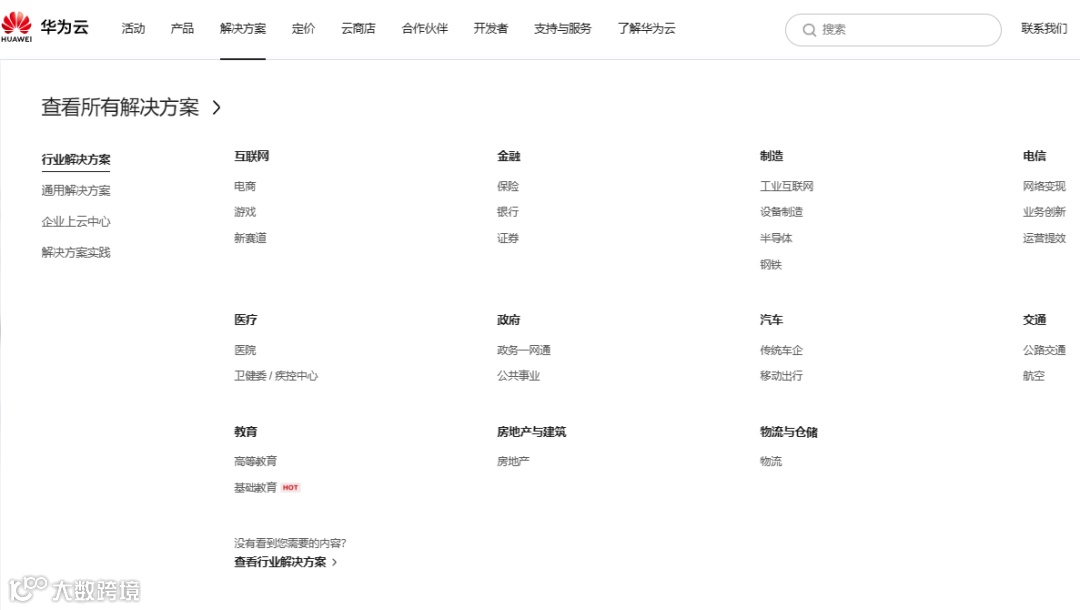Click the chevron after 查看行业解决方案
This screenshot has height=610, width=1080.
[335, 562]
